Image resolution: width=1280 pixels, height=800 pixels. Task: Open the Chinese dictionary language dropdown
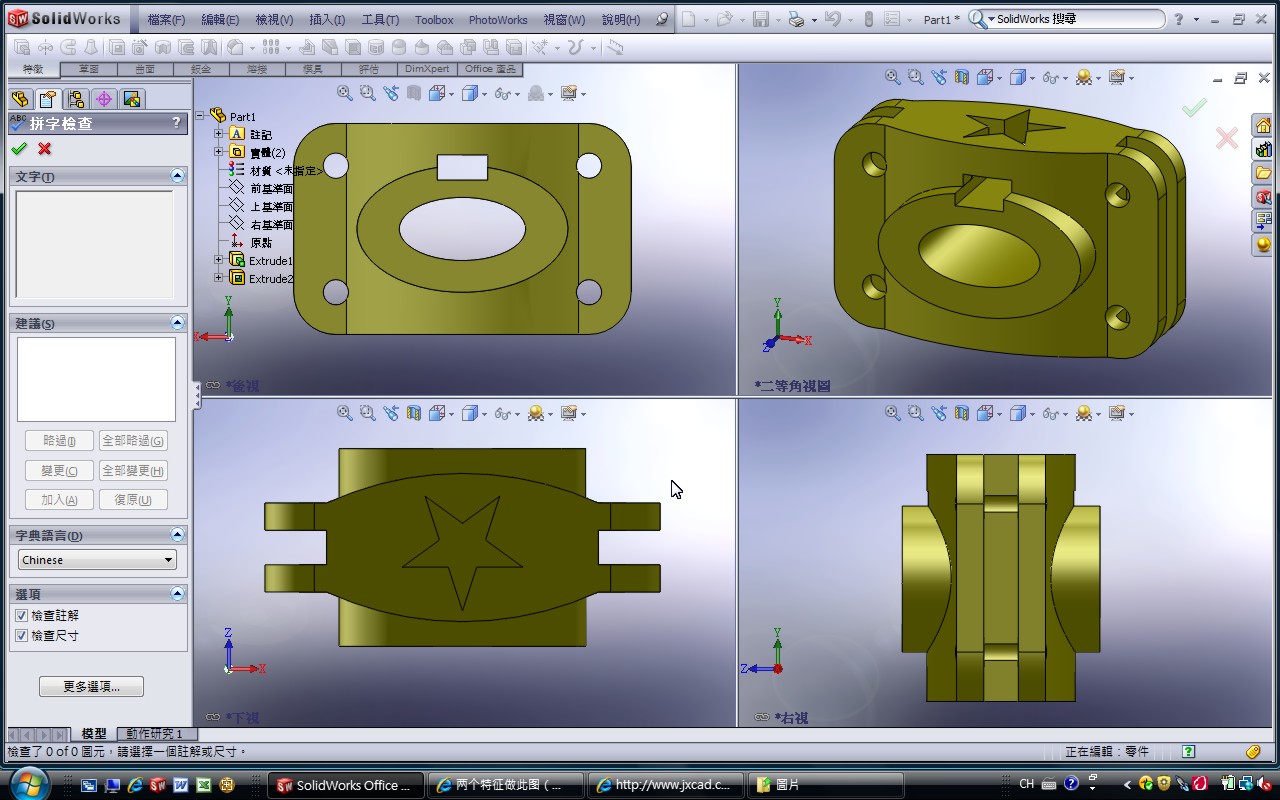coord(97,560)
